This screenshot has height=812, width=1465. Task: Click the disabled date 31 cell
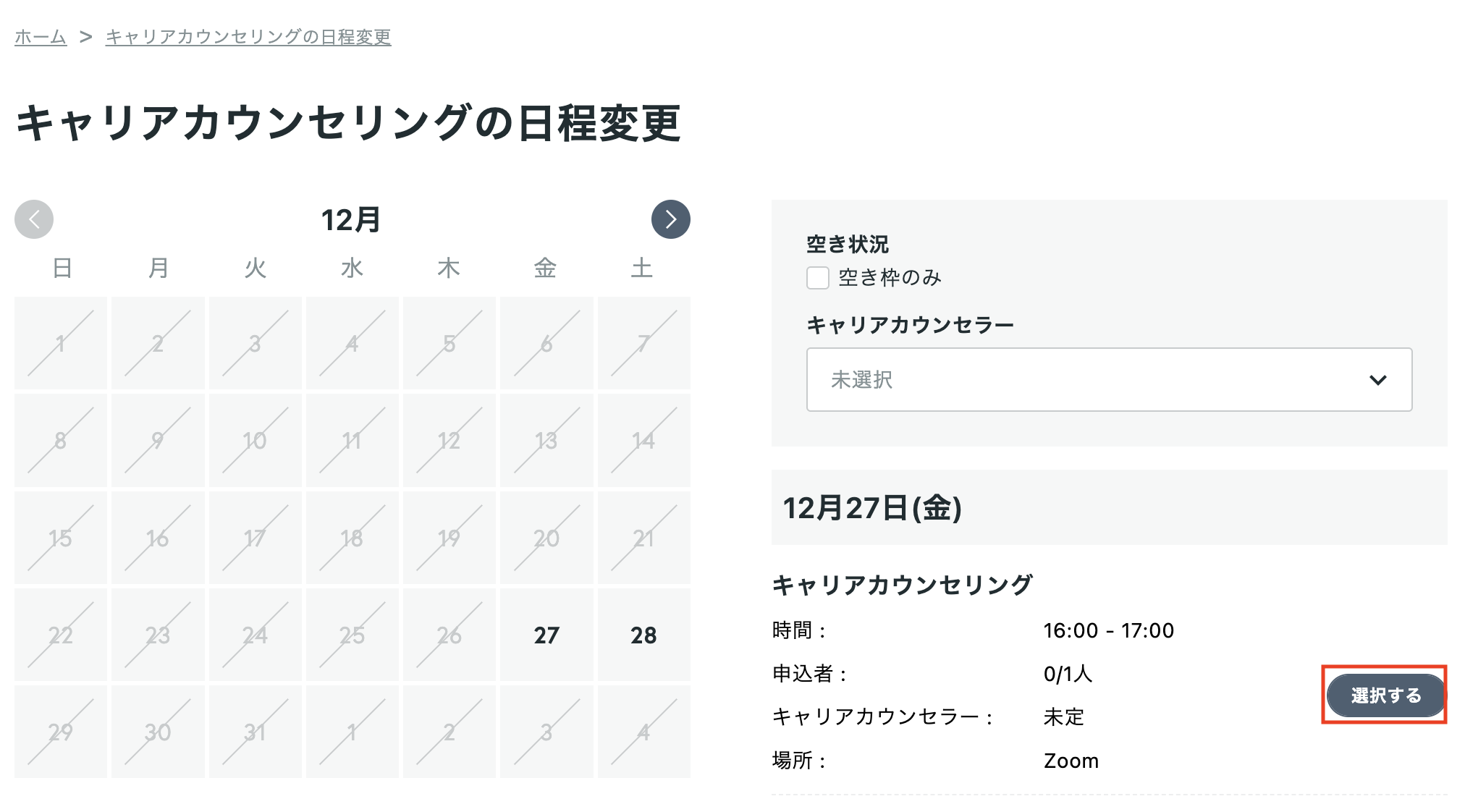(x=255, y=732)
